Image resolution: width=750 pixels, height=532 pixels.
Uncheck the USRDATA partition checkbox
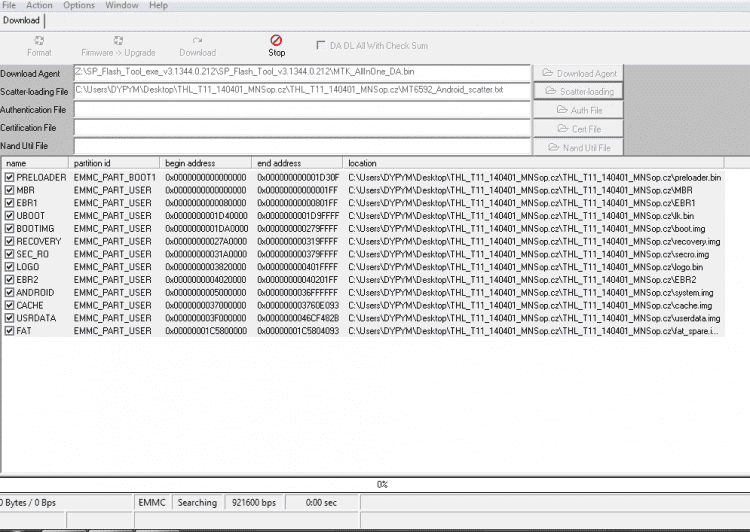coord(9,318)
